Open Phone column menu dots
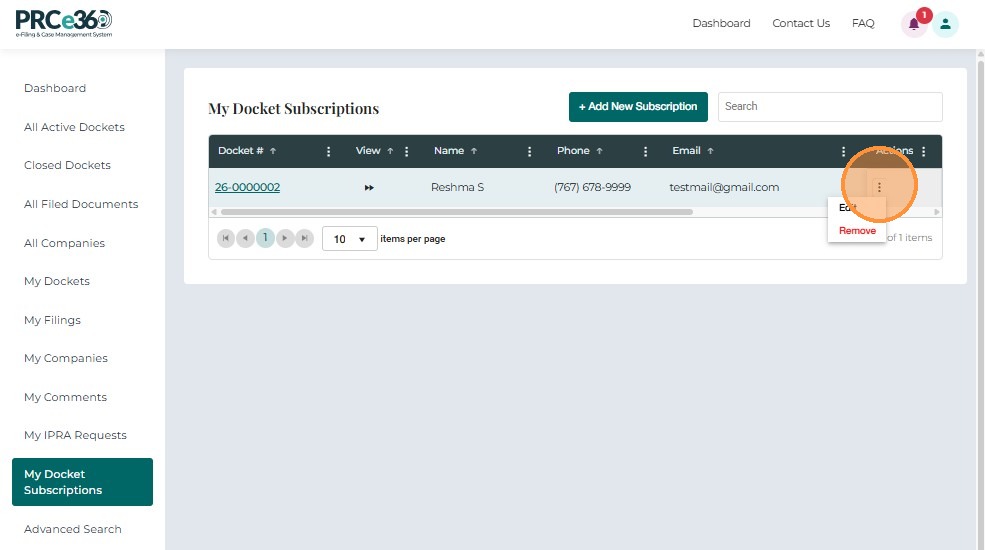Image resolution: width=985 pixels, height=550 pixels. point(645,151)
